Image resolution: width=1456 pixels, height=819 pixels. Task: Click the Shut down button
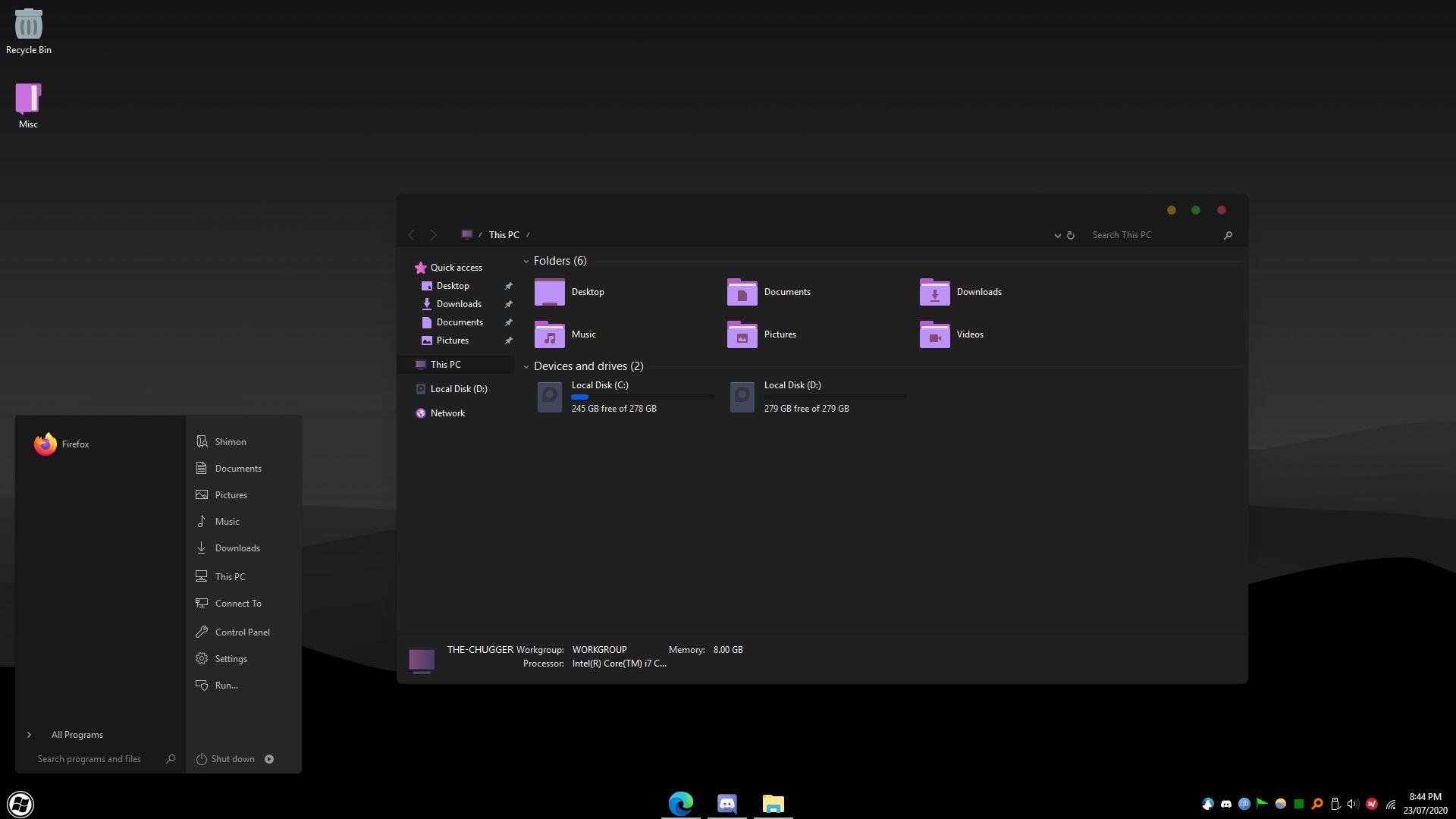[x=232, y=758]
